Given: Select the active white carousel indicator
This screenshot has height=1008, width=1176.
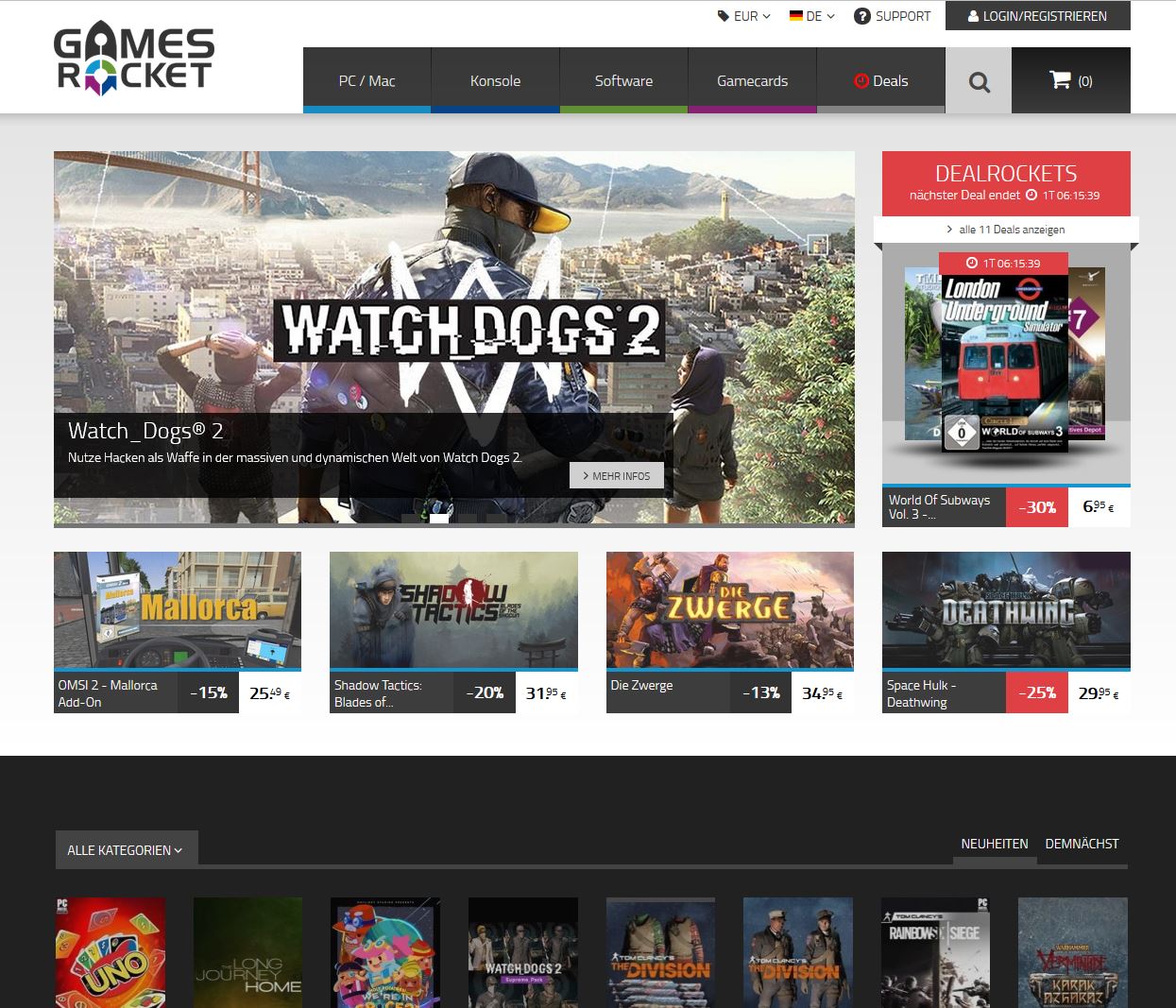Looking at the screenshot, I should pos(439,518).
